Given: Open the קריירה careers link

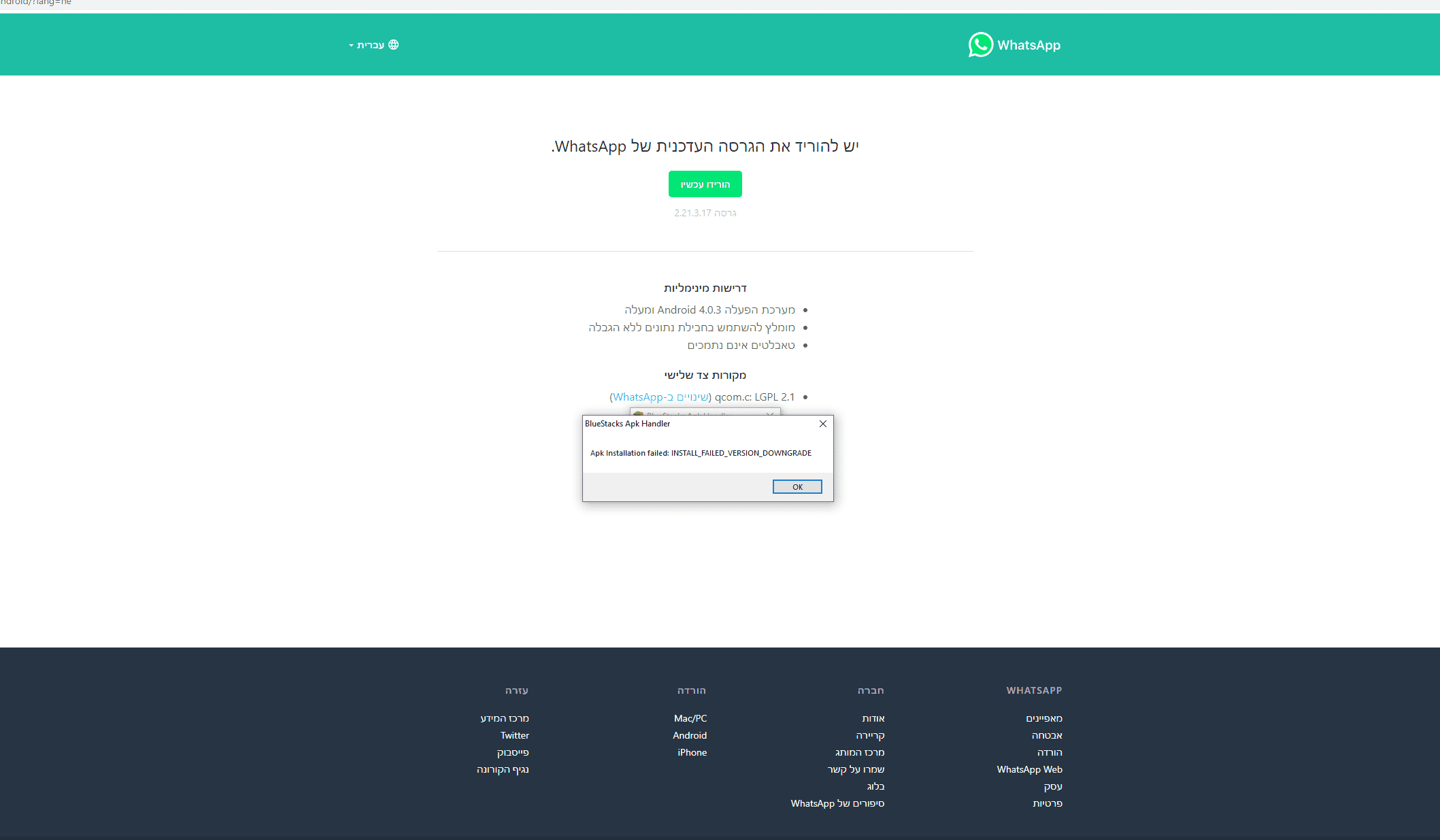Looking at the screenshot, I should pos(870,735).
